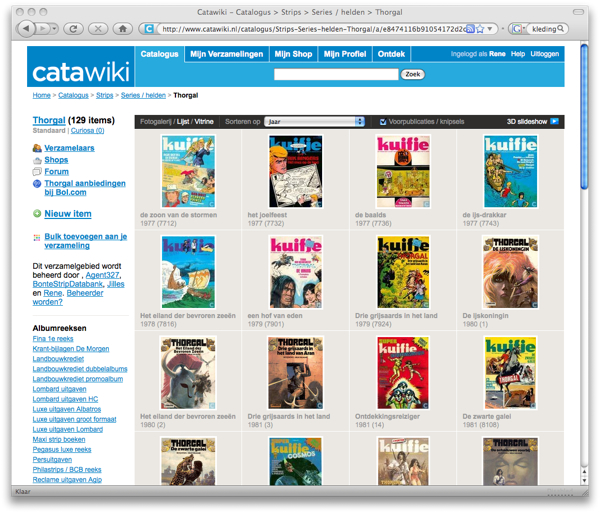The height and width of the screenshot is (513, 600).
Task: Toggle Voorpublicaties / knipsels checkbox
Action: 383,122
